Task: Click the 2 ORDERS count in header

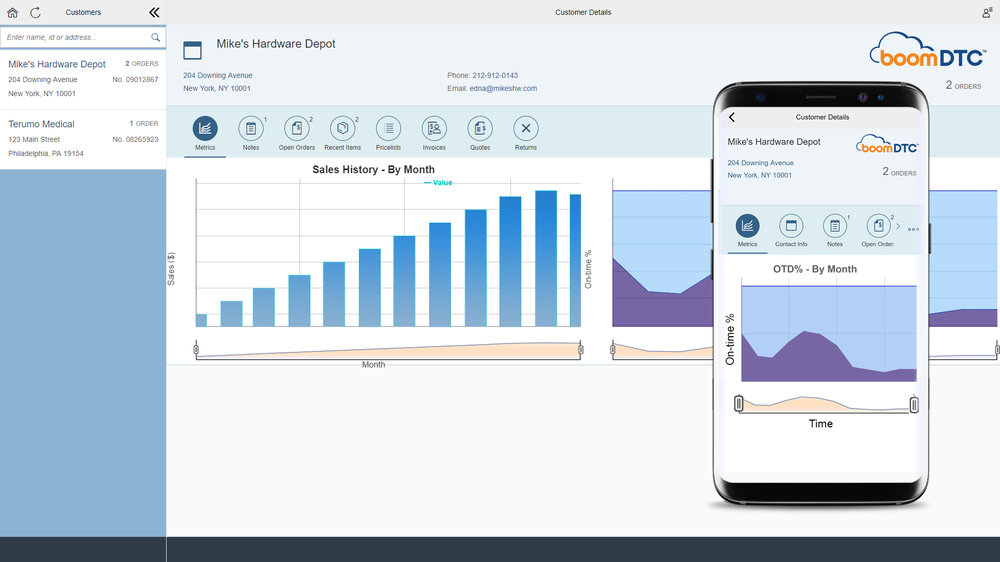Action: [x=963, y=85]
